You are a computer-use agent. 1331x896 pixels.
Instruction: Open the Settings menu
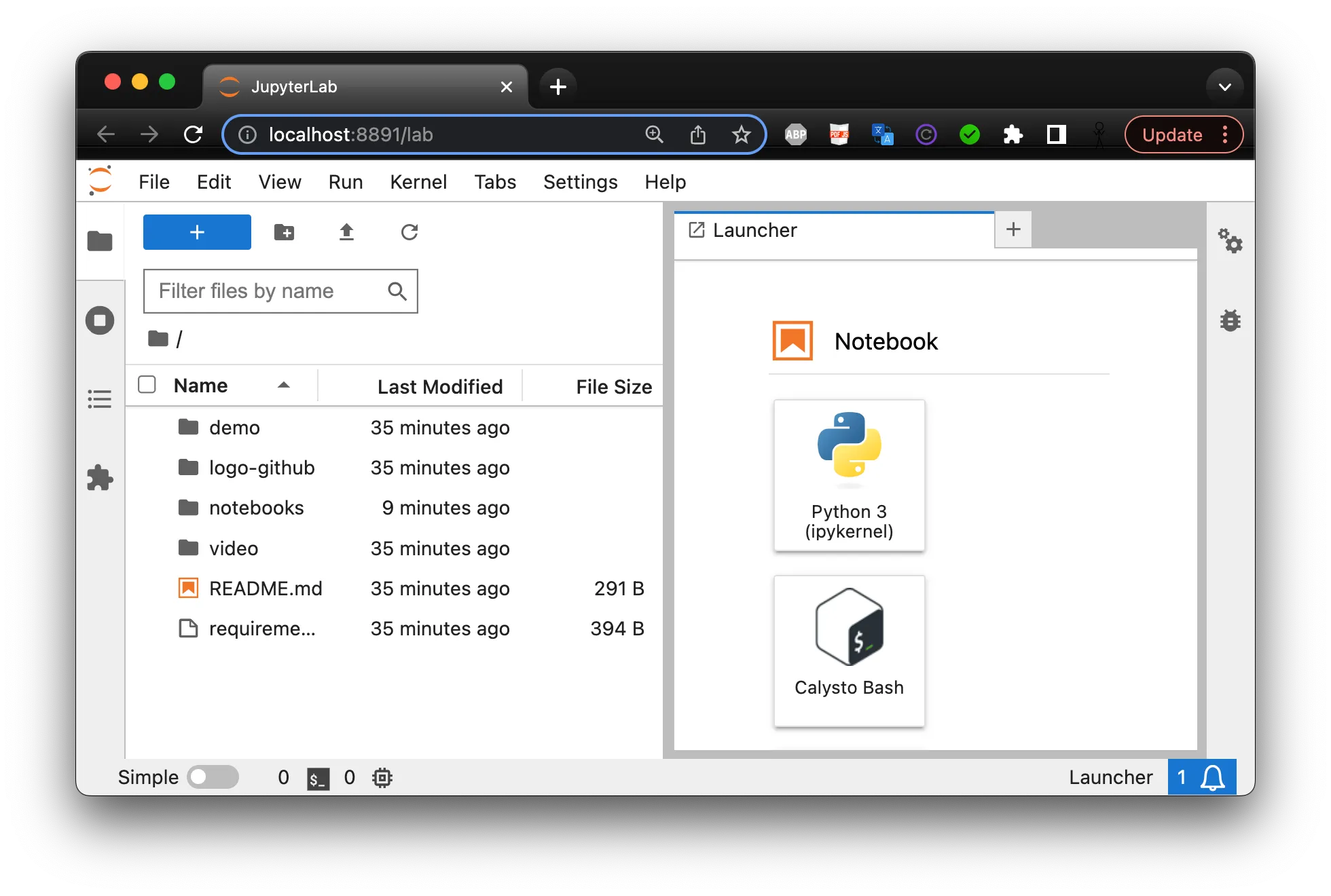click(x=580, y=182)
